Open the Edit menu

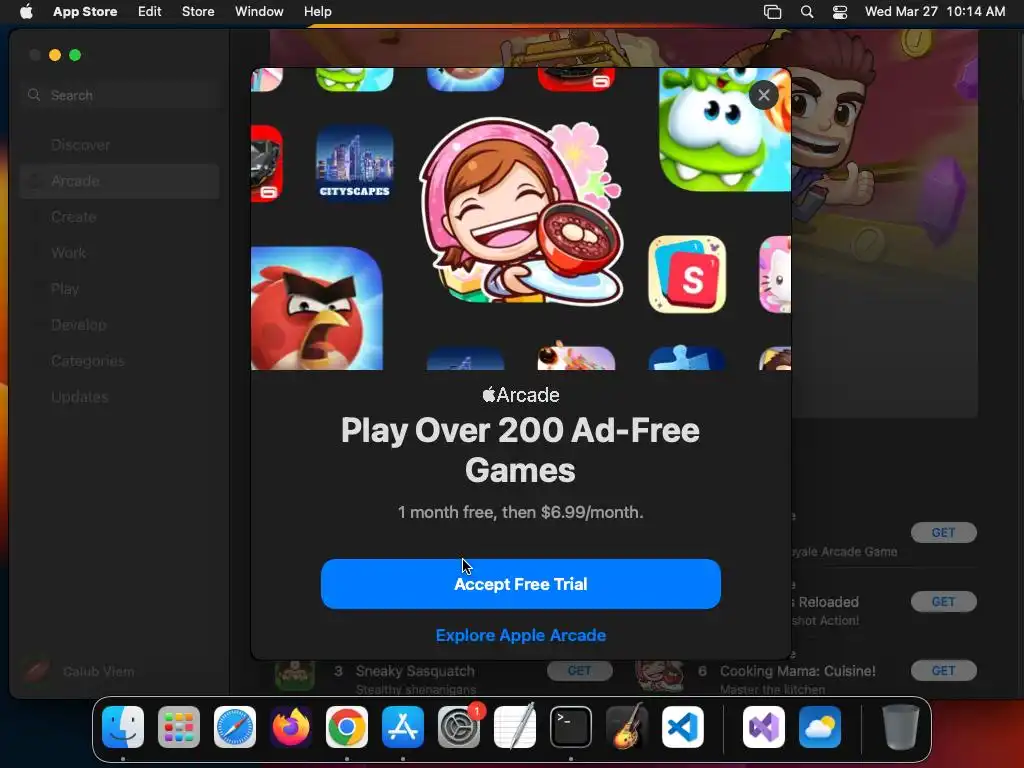tap(150, 12)
